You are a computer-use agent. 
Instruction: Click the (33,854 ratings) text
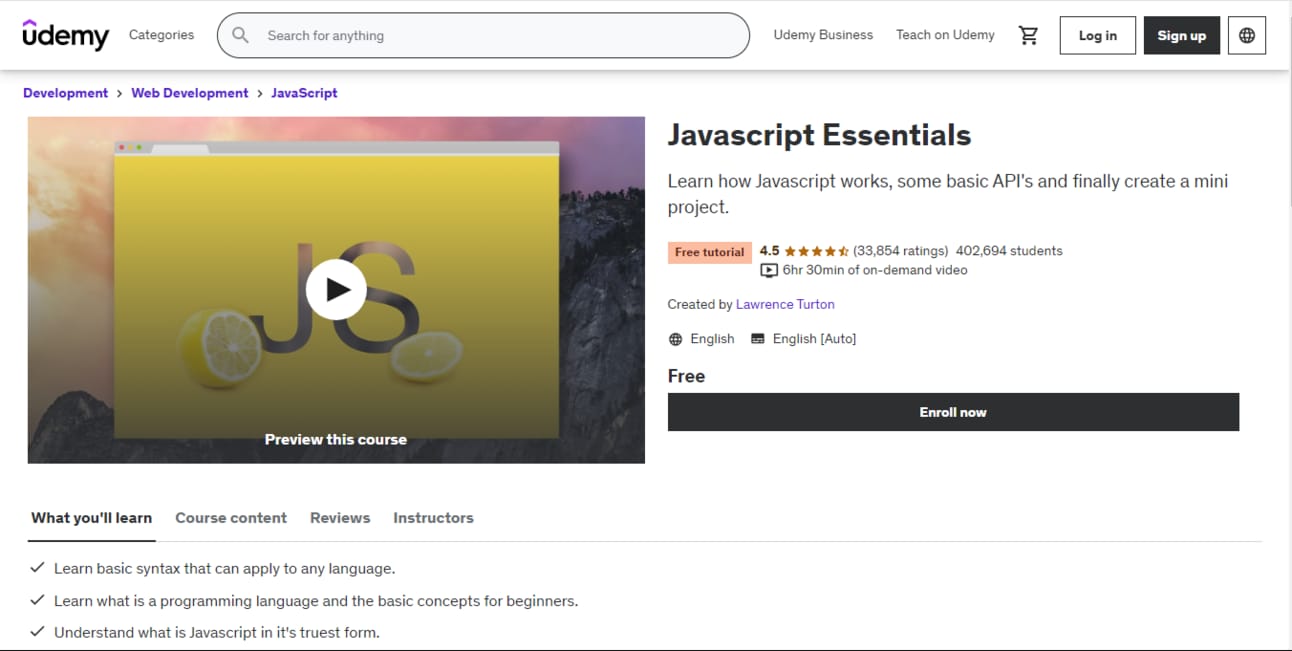[x=901, y=251]
